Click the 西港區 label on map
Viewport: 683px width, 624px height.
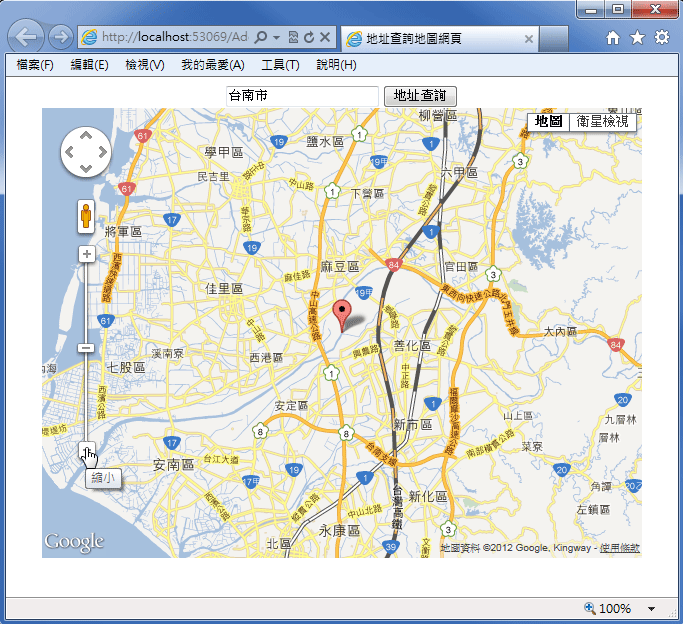(x=266, y=358)
